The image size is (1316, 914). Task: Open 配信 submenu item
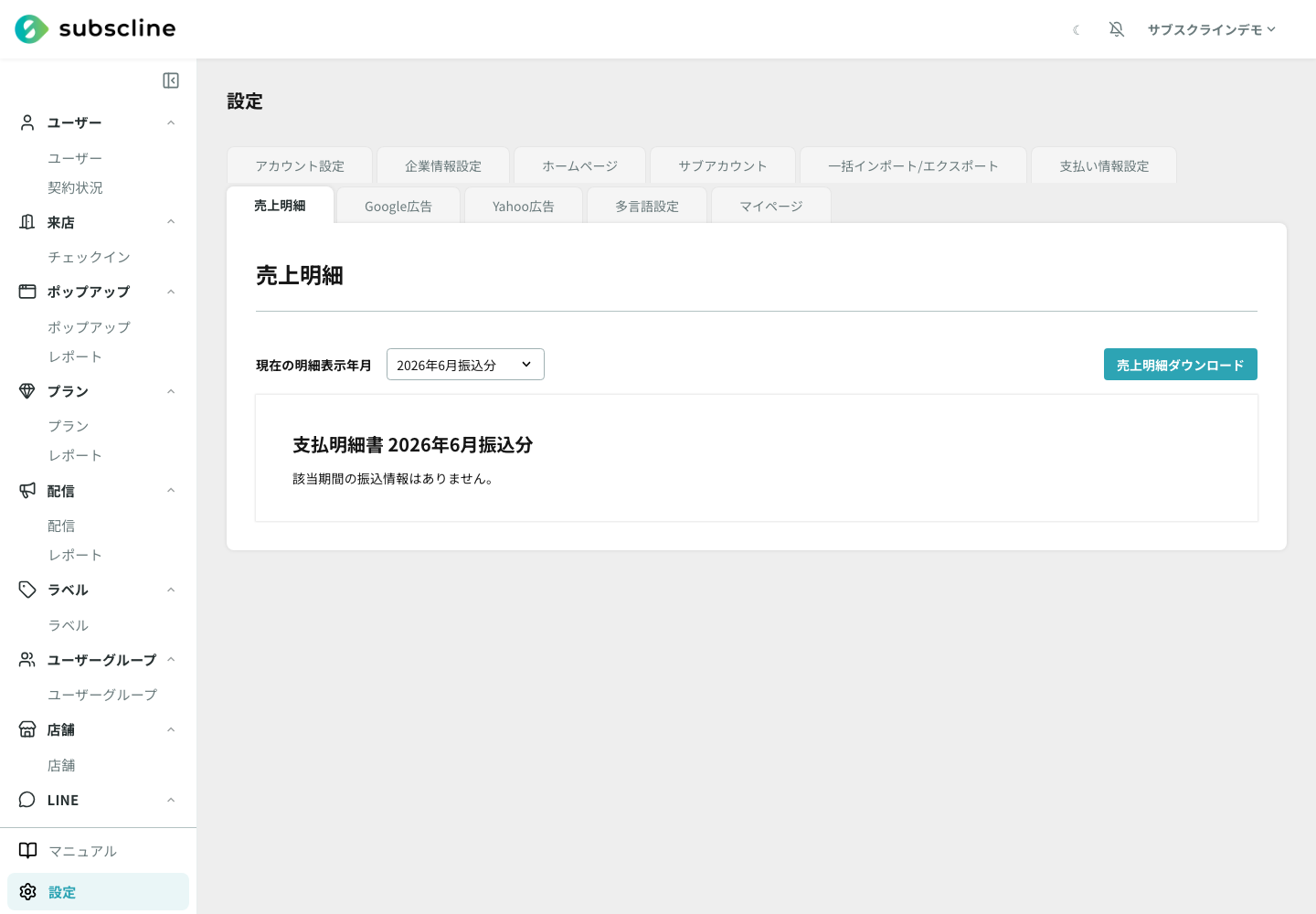click(x=61, y=526)
